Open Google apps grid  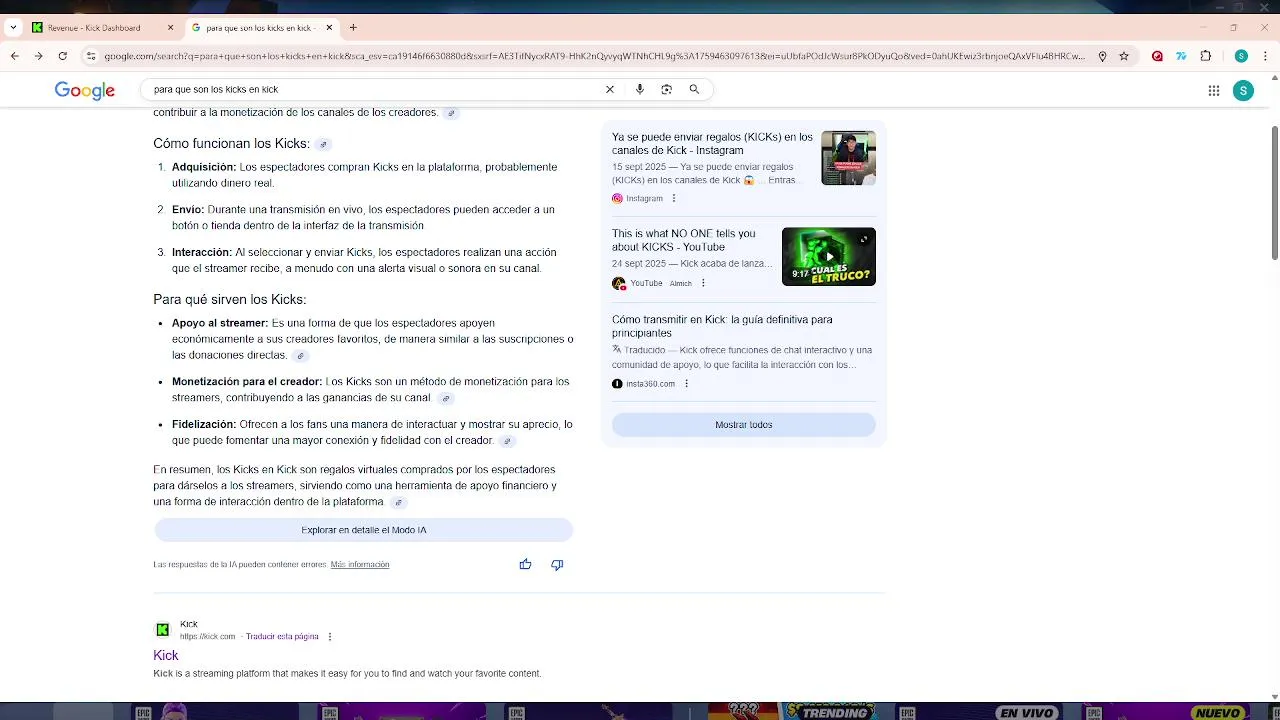coord(1214,91)
